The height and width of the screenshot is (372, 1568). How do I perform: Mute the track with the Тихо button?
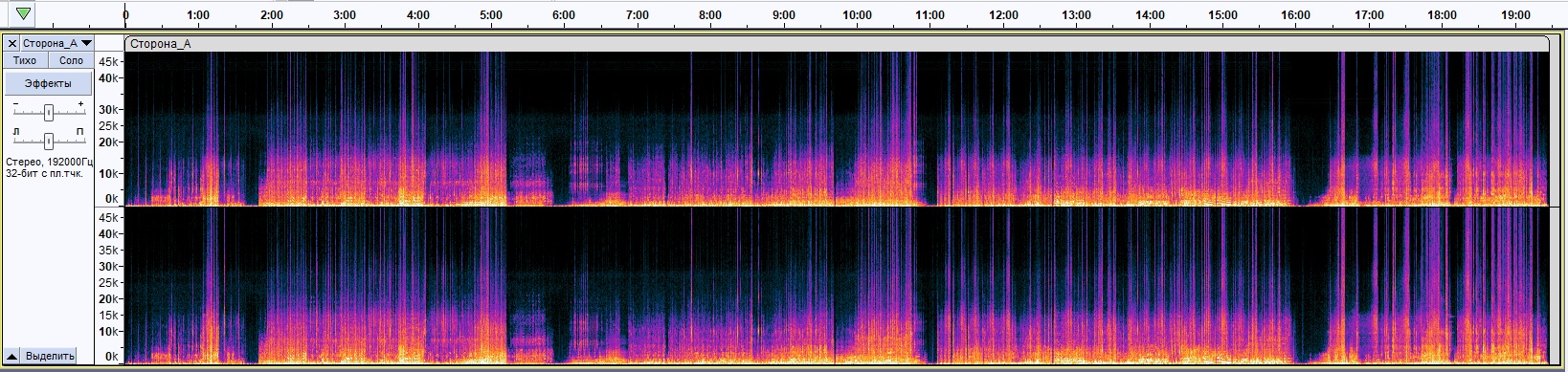tap(25, 60)
